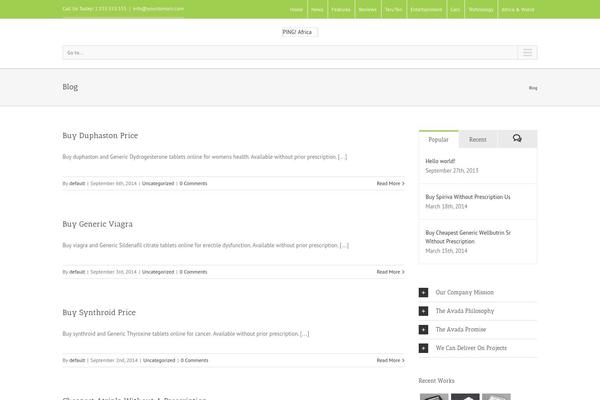Open Uncategorized category on Viagra post
The height and width of the screenshot is (400, 600).
pyautogui.click(x=158, y=272)
